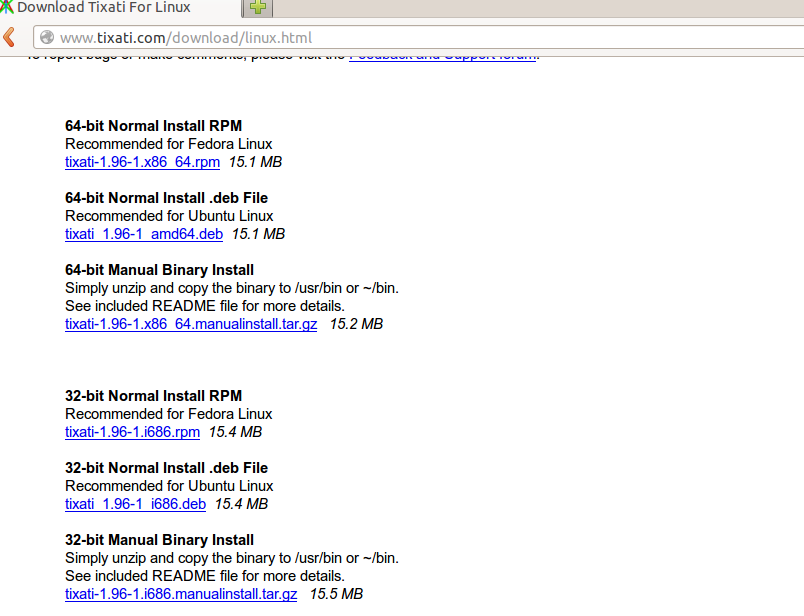
Task: Open a new tab with plus icon
Action: coord(258,7)
